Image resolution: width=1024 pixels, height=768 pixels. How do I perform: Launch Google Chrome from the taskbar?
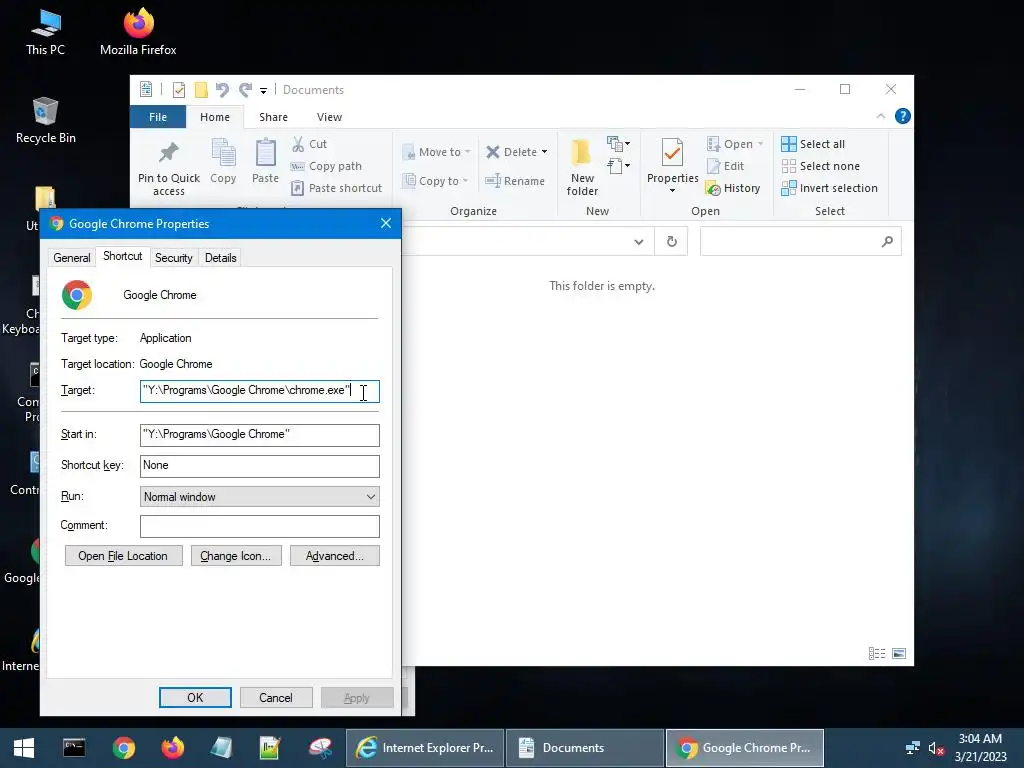coord(123,748)
